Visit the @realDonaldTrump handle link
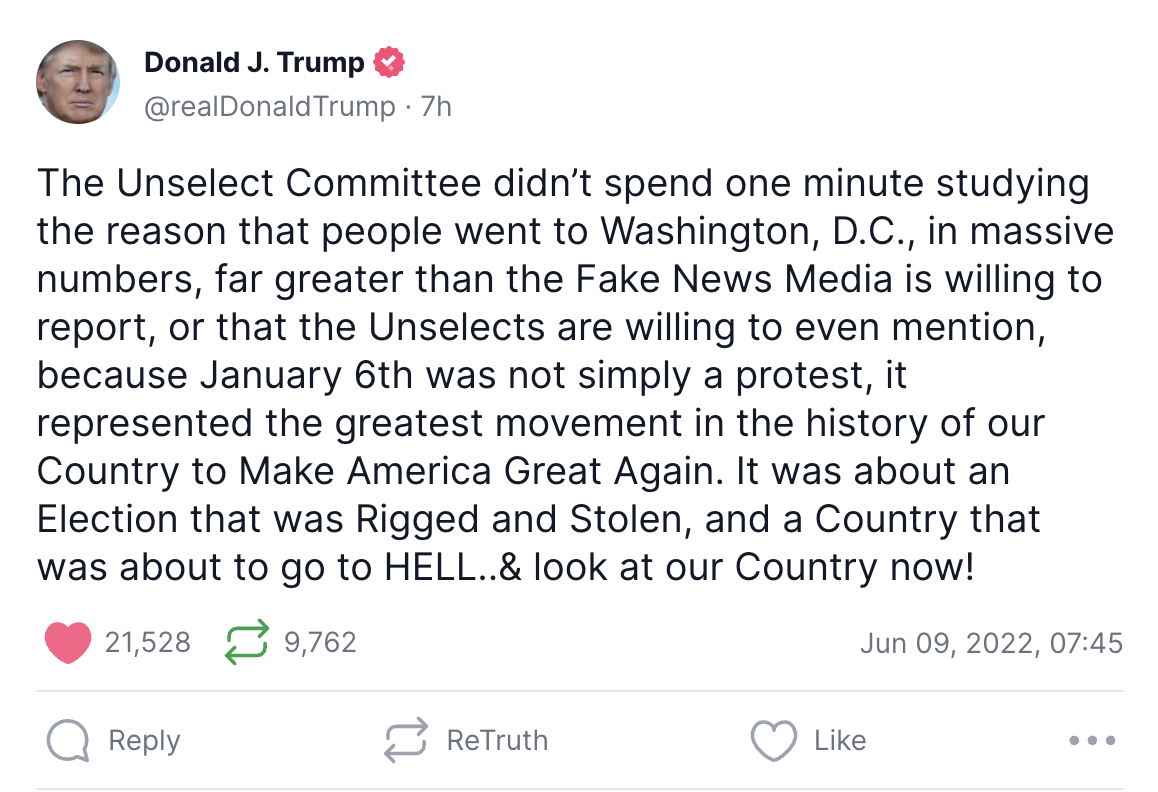1158x792 pixels. pos(270,106)
